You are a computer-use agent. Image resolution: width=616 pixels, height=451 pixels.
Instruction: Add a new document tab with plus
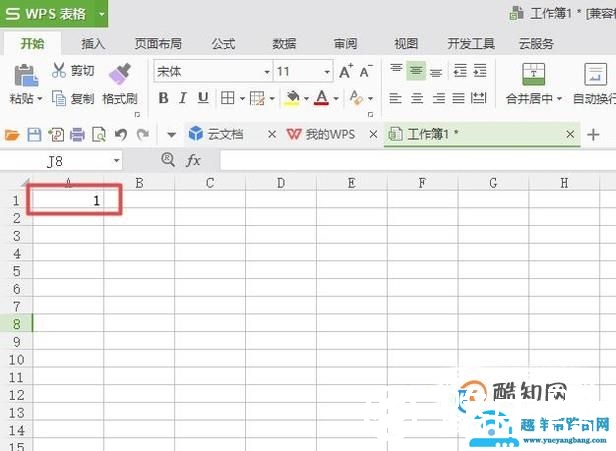[x=593, y=135]
